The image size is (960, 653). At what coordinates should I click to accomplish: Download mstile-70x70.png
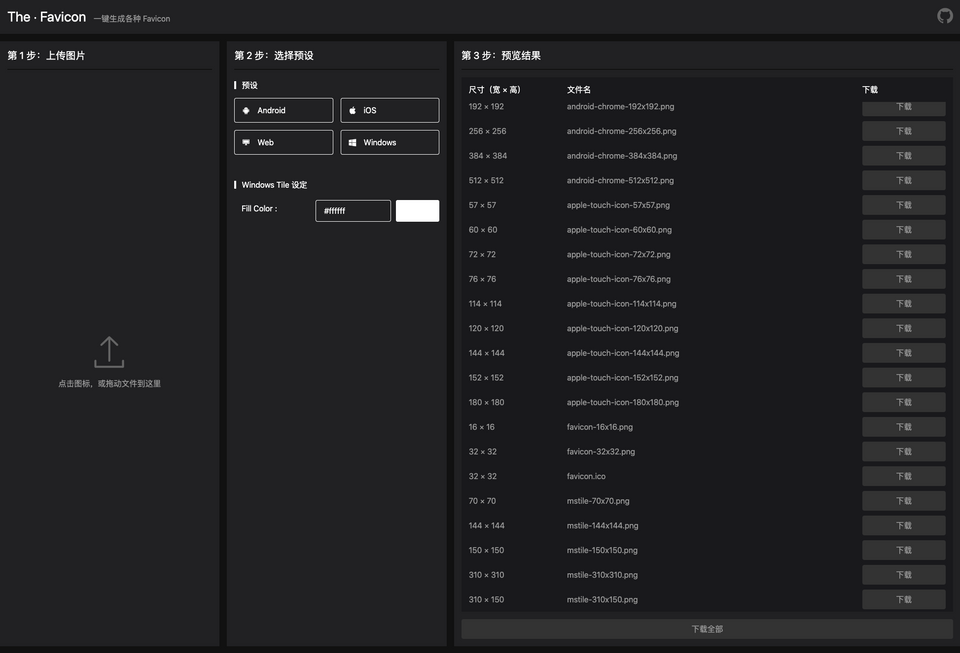[x=904, y=501]
